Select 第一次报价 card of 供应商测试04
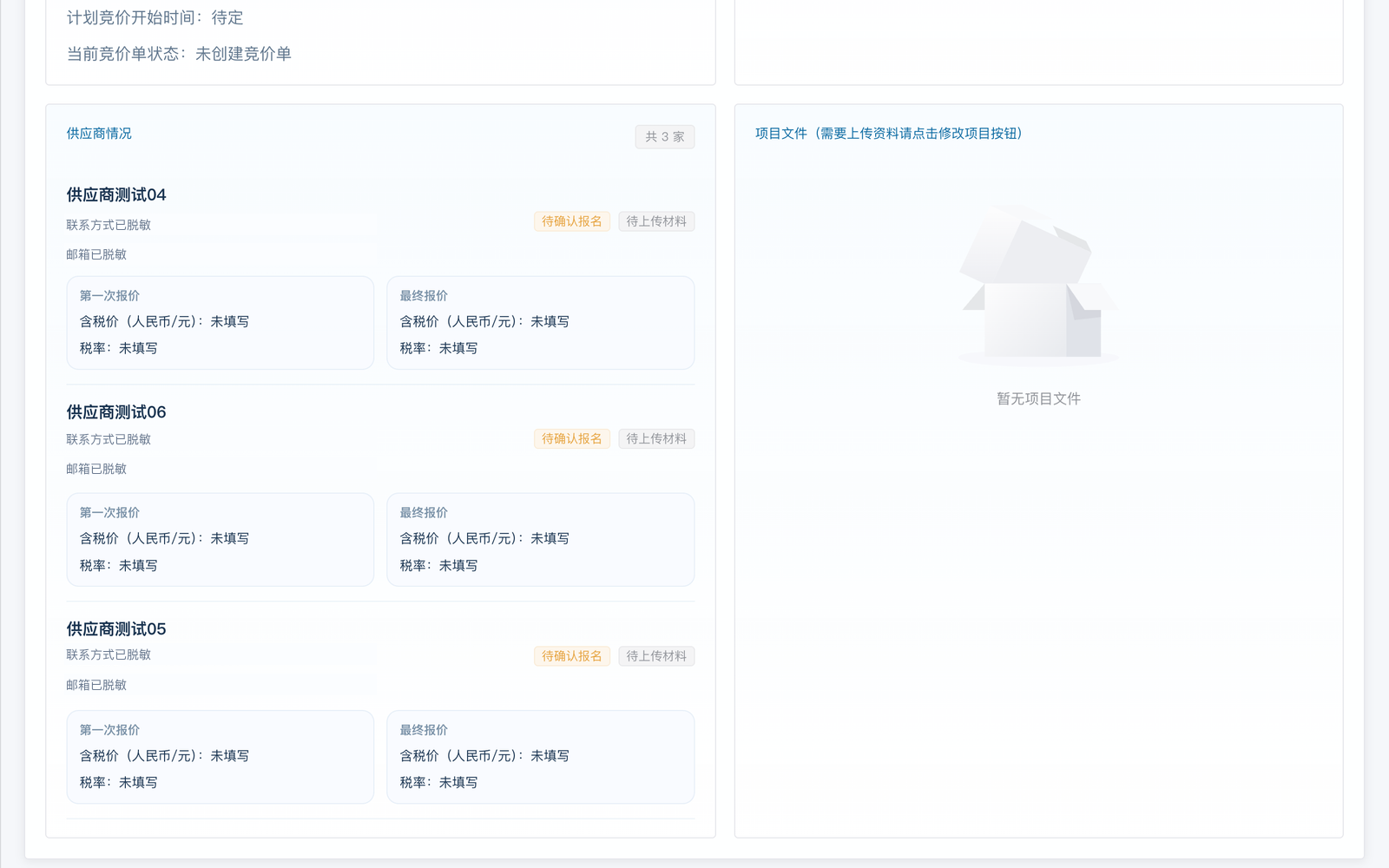The width and height of the screenshot is (1389, 868). pyautogui.click(x=220, y=322)
